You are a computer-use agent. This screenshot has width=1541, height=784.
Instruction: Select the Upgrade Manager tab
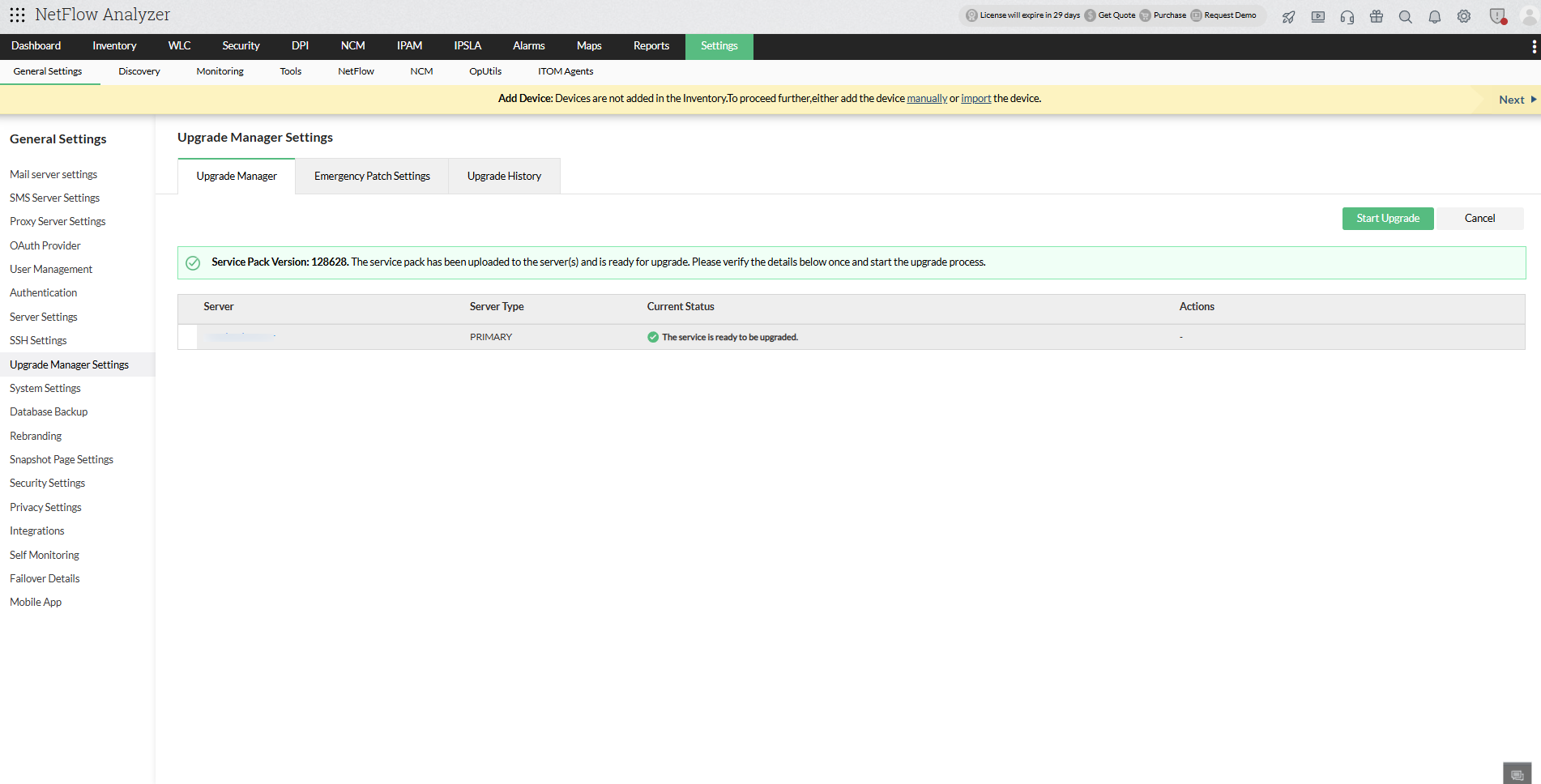pos(237,176)
